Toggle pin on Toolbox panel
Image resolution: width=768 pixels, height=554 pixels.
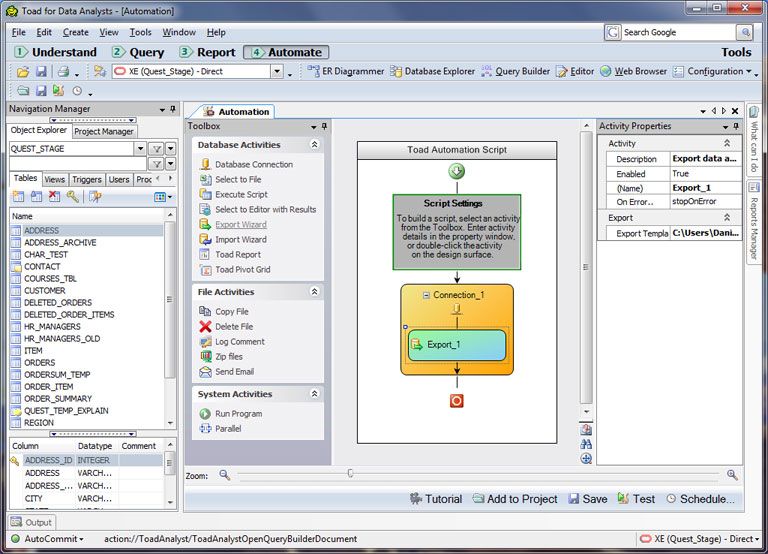tap(324, 126)
